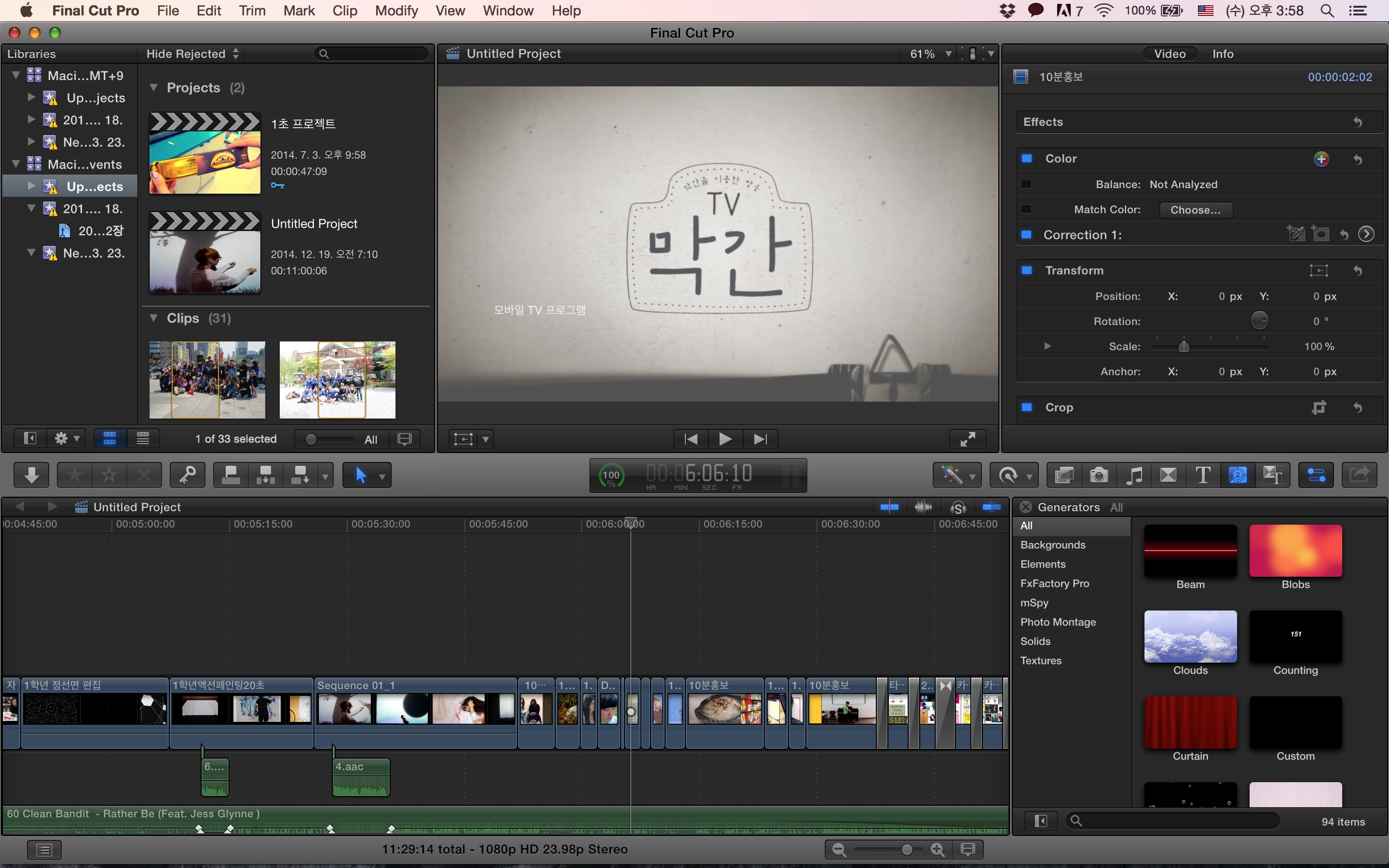Switch browser to filmstrip view
Viewport: 1389px width, 868px height.
[109, 439]
